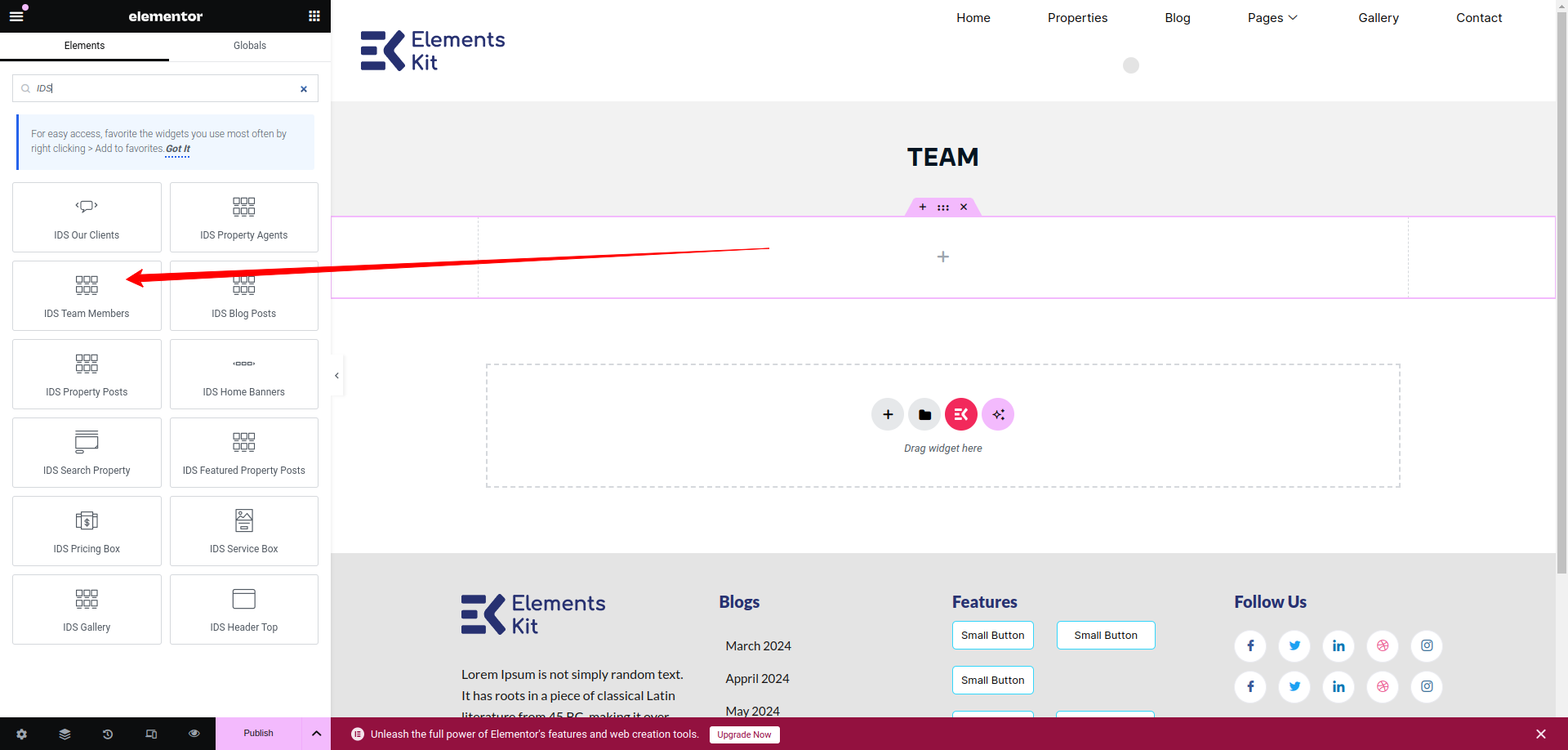Select the IDS Pricing Box widget
This screenshot has width=1568, height=750.
click(87, 531)
